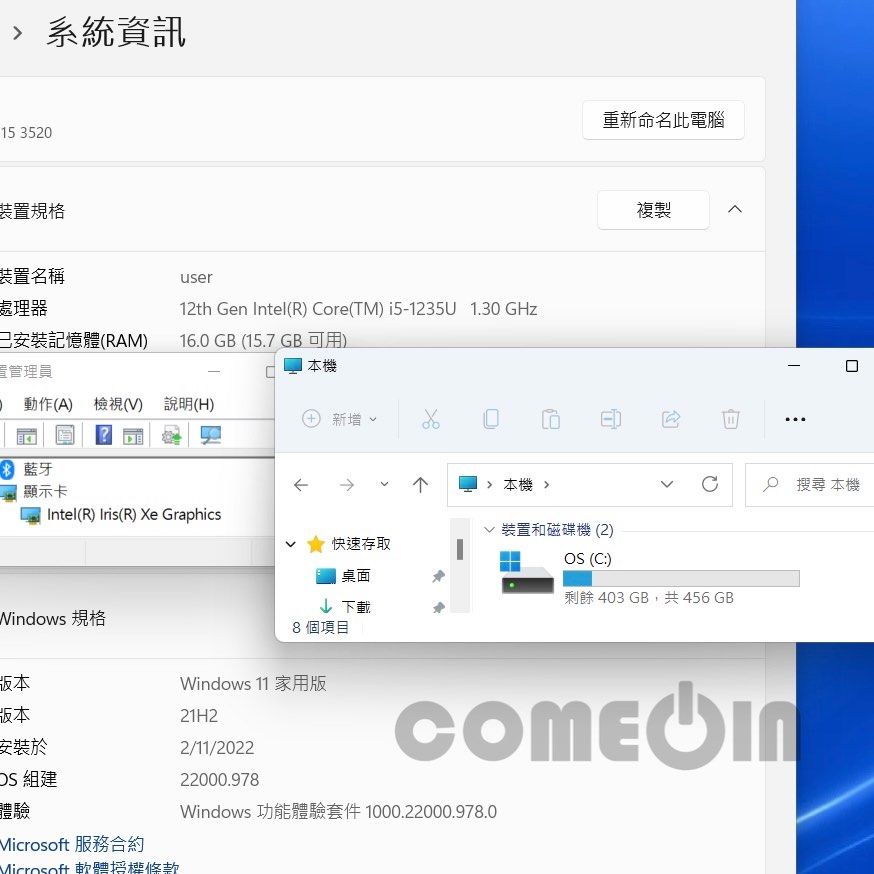This screenshot has height=874, width=874.
Task: Click the monitor icon in the address bar
Action: [x=468, y=484]
